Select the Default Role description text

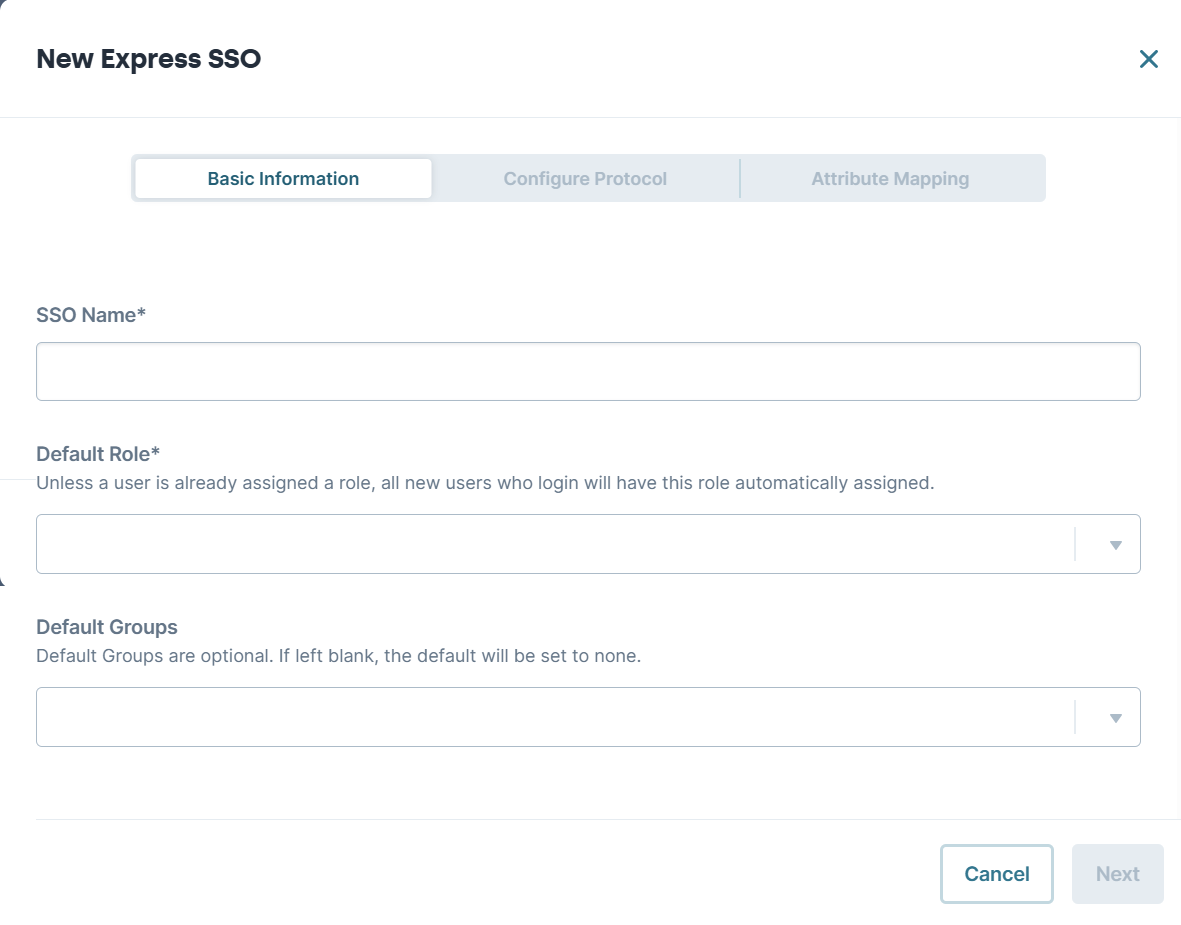coord(485,483)
